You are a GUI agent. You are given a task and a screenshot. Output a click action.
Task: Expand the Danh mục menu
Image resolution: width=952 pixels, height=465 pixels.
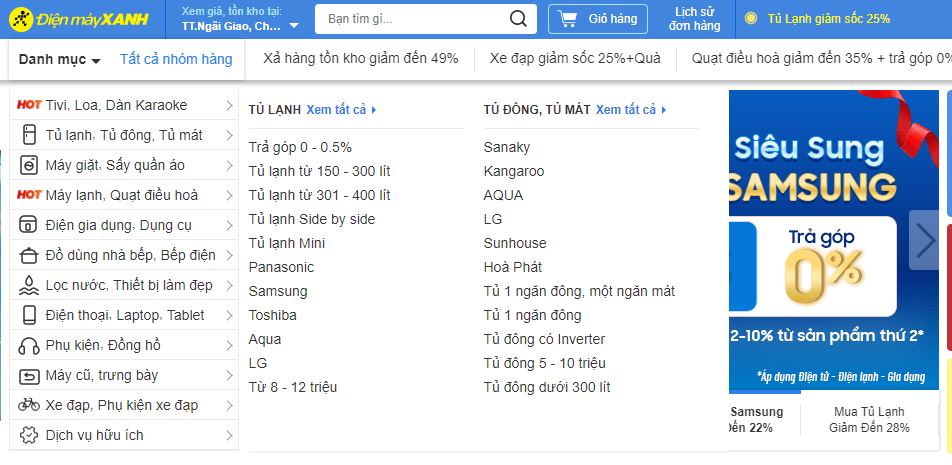click(60, 59)
